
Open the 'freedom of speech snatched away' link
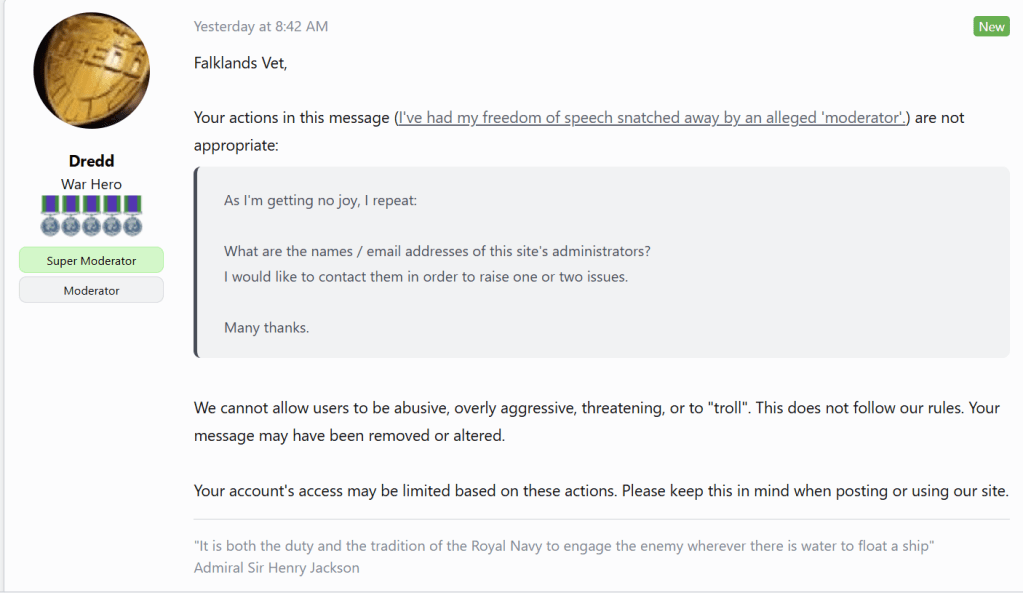click(652, 118)
